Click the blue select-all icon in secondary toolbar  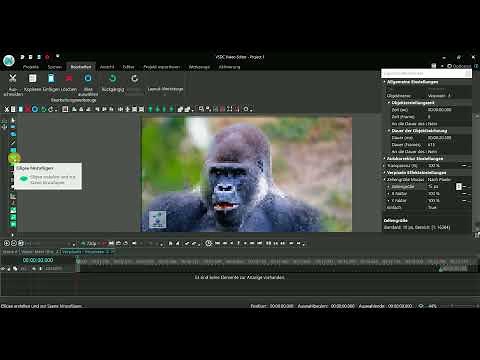click(x=35, y=109)
